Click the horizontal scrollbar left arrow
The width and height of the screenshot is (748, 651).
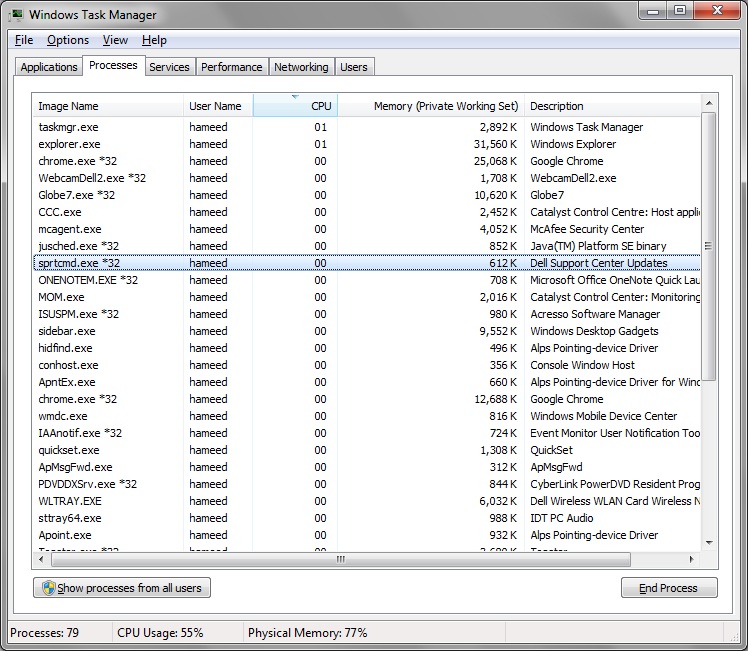click(42, 559)
